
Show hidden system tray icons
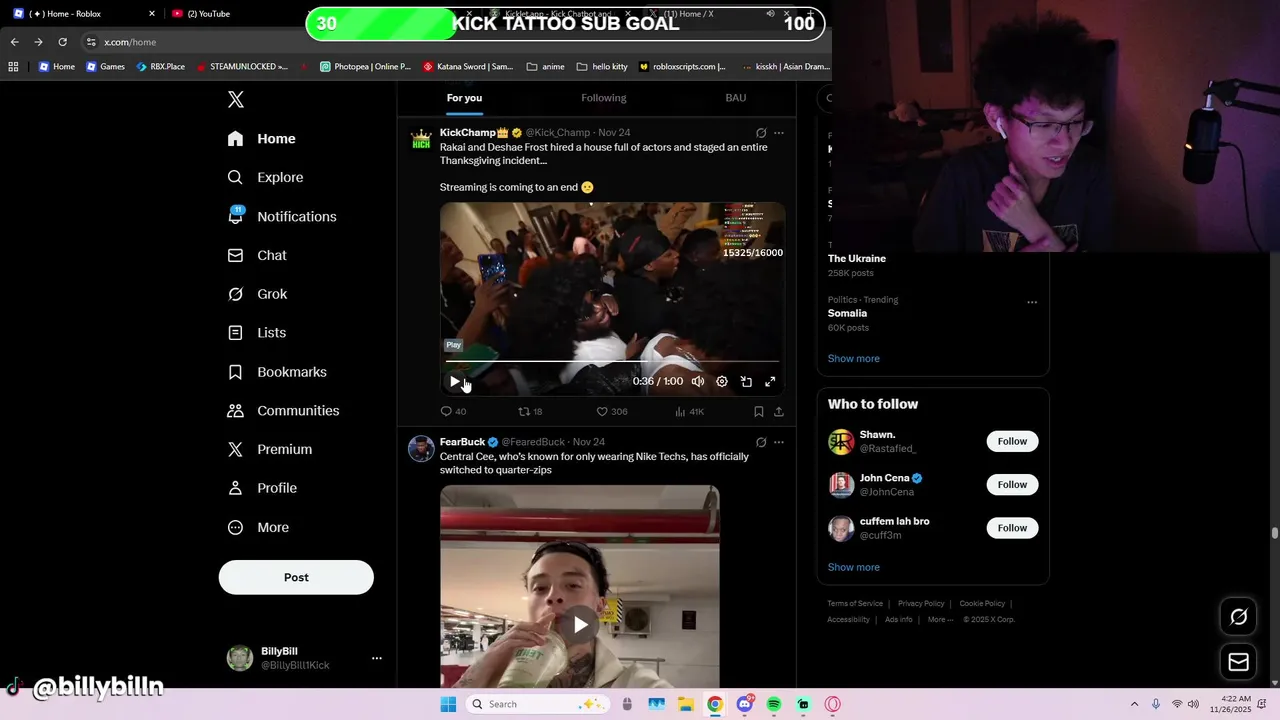click(1134, 704)
